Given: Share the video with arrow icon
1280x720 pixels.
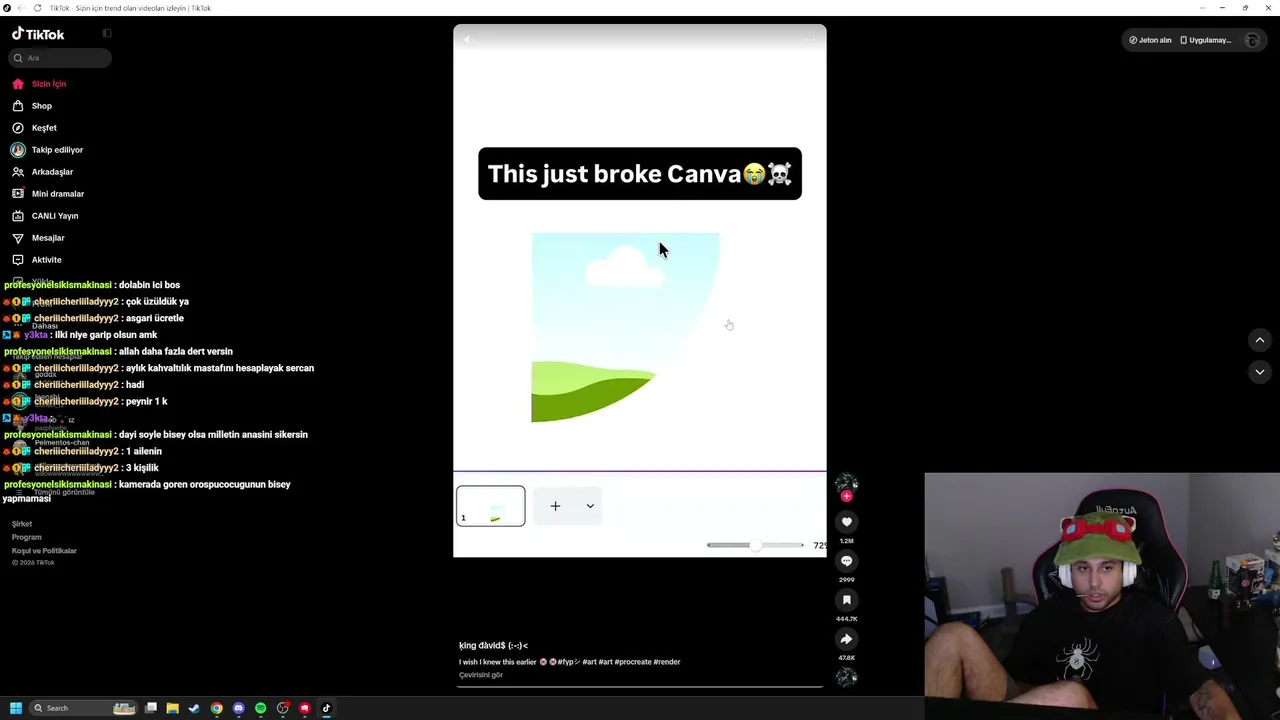Looking at the screenshot, I should pyautogui.click(x=847, y=639).
